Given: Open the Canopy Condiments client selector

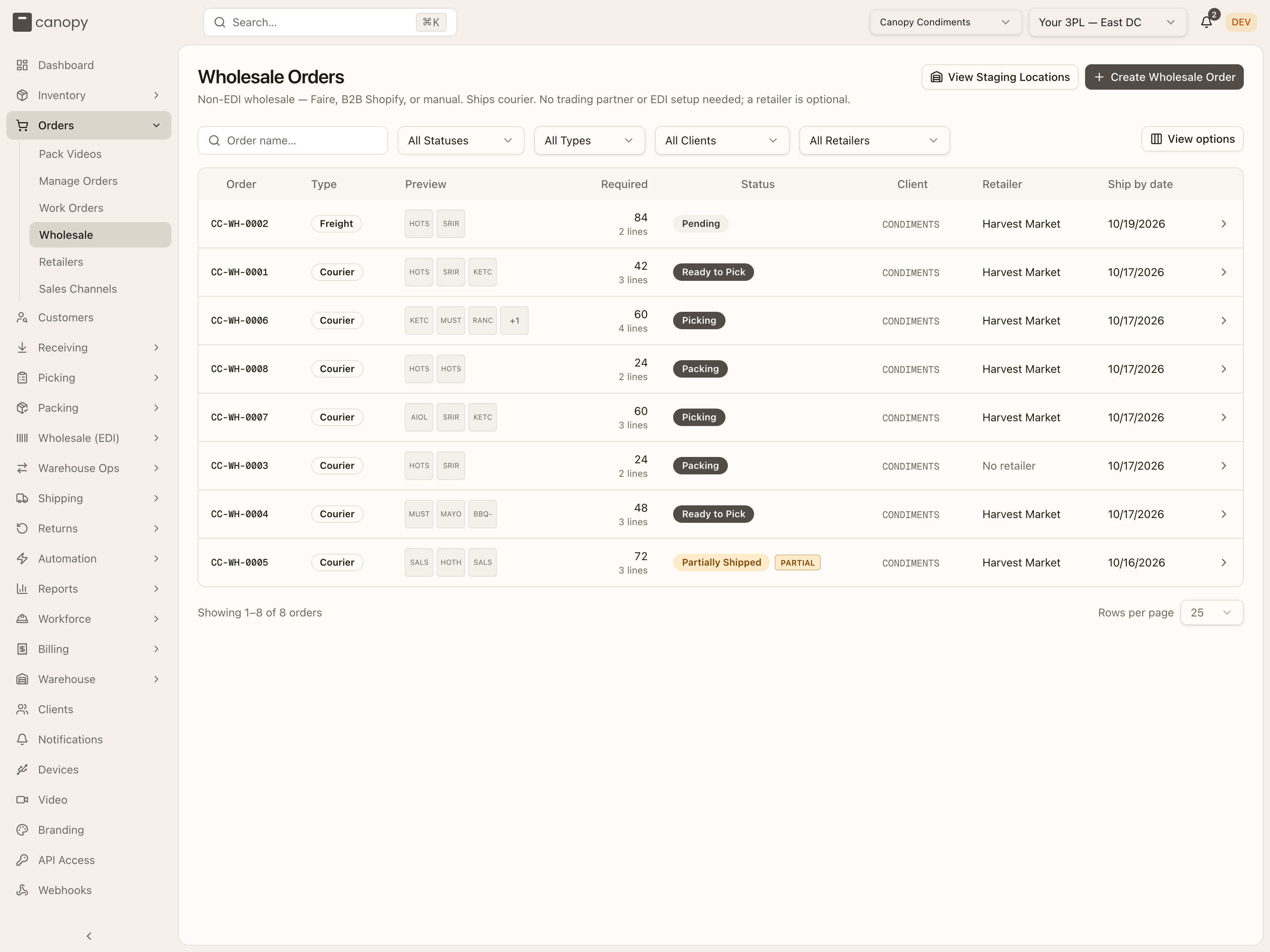Looking at the screenshot, I should coord(945,22).
